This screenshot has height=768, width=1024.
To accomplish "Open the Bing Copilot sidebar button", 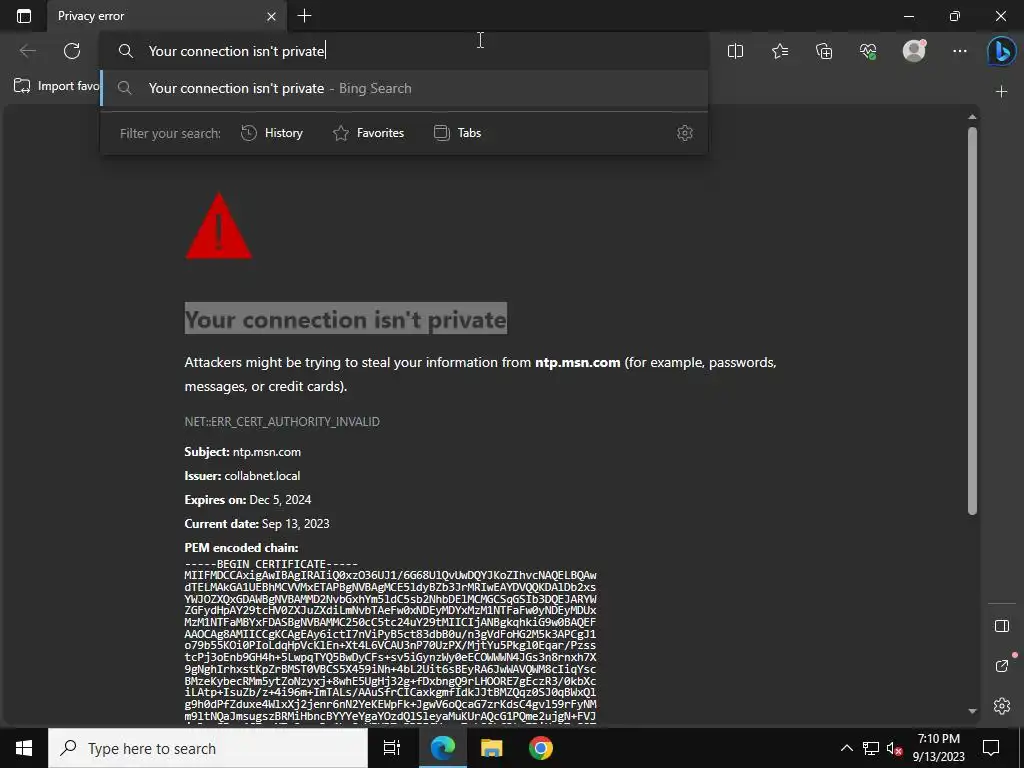I will [1002, 52].
